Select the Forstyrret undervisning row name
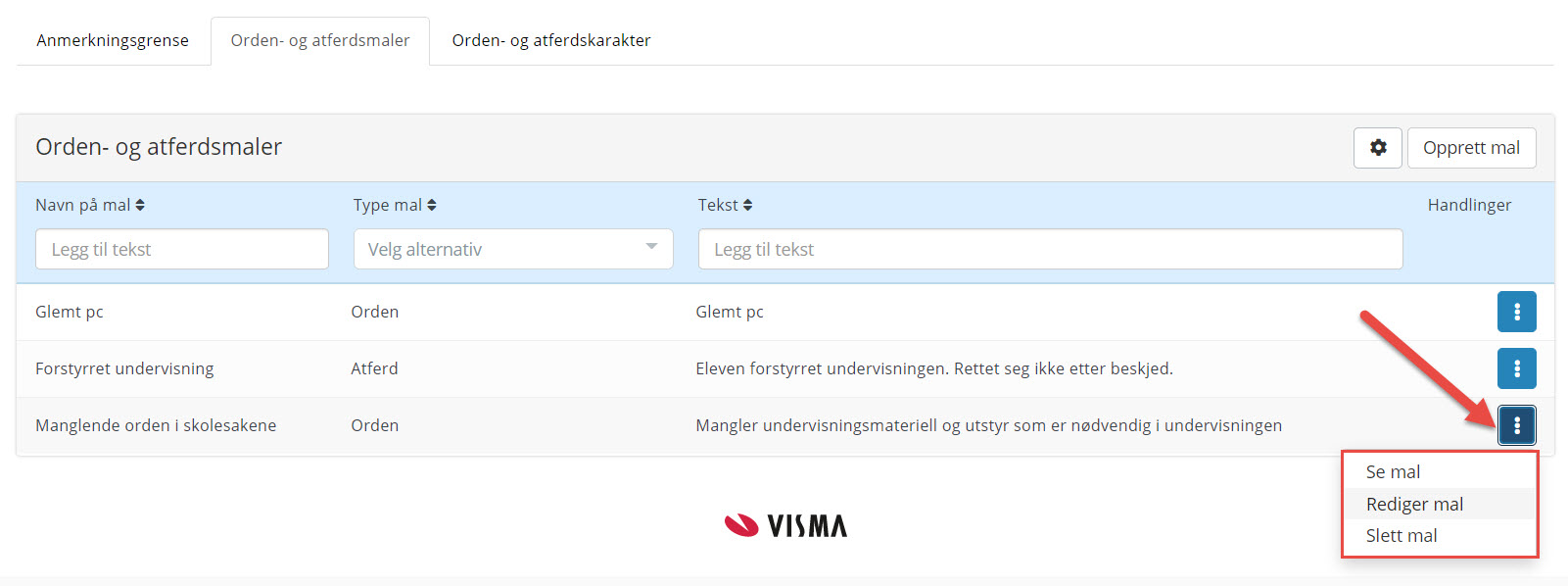Screen dimensions: 1568x586 click(124, 368)
